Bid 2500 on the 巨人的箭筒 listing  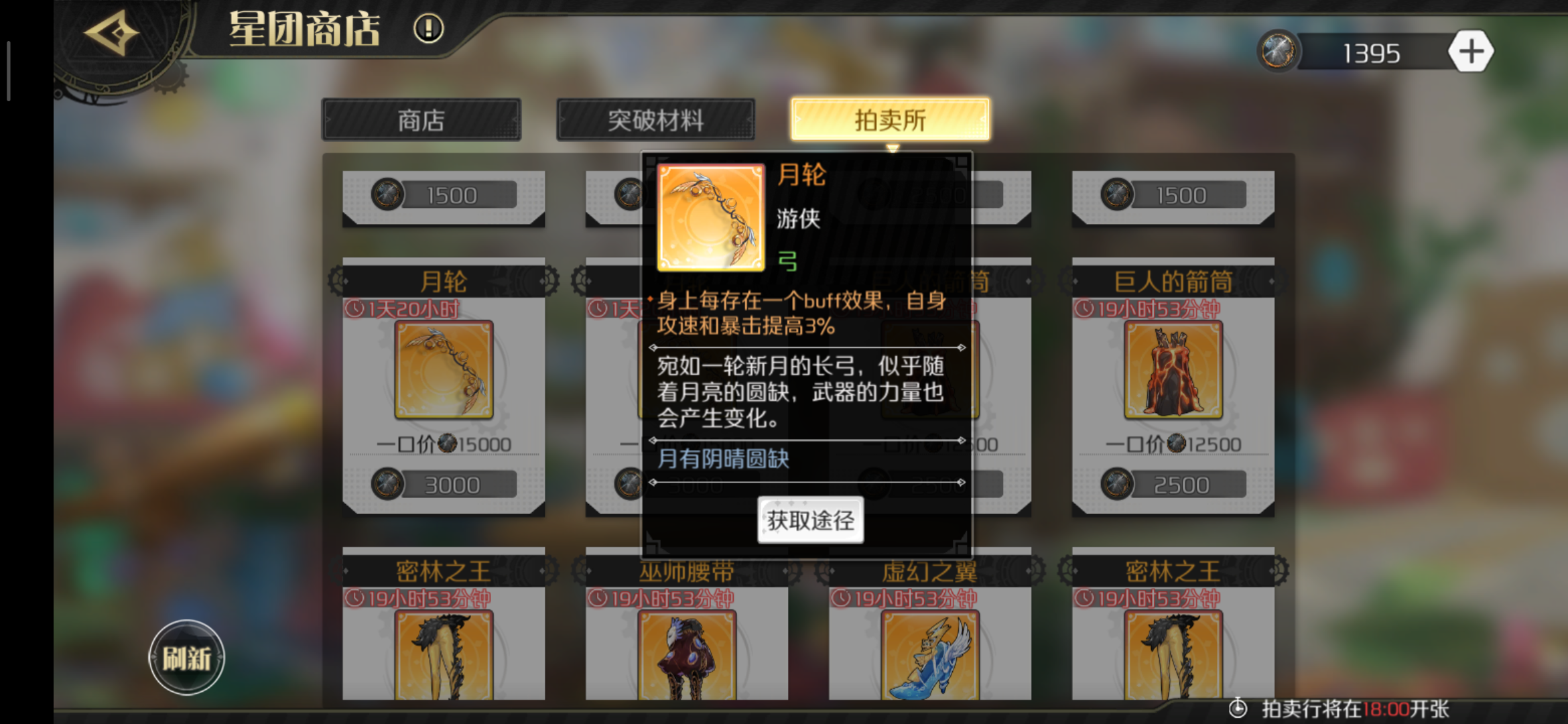pyautogui.click(x=1173, y=485)
